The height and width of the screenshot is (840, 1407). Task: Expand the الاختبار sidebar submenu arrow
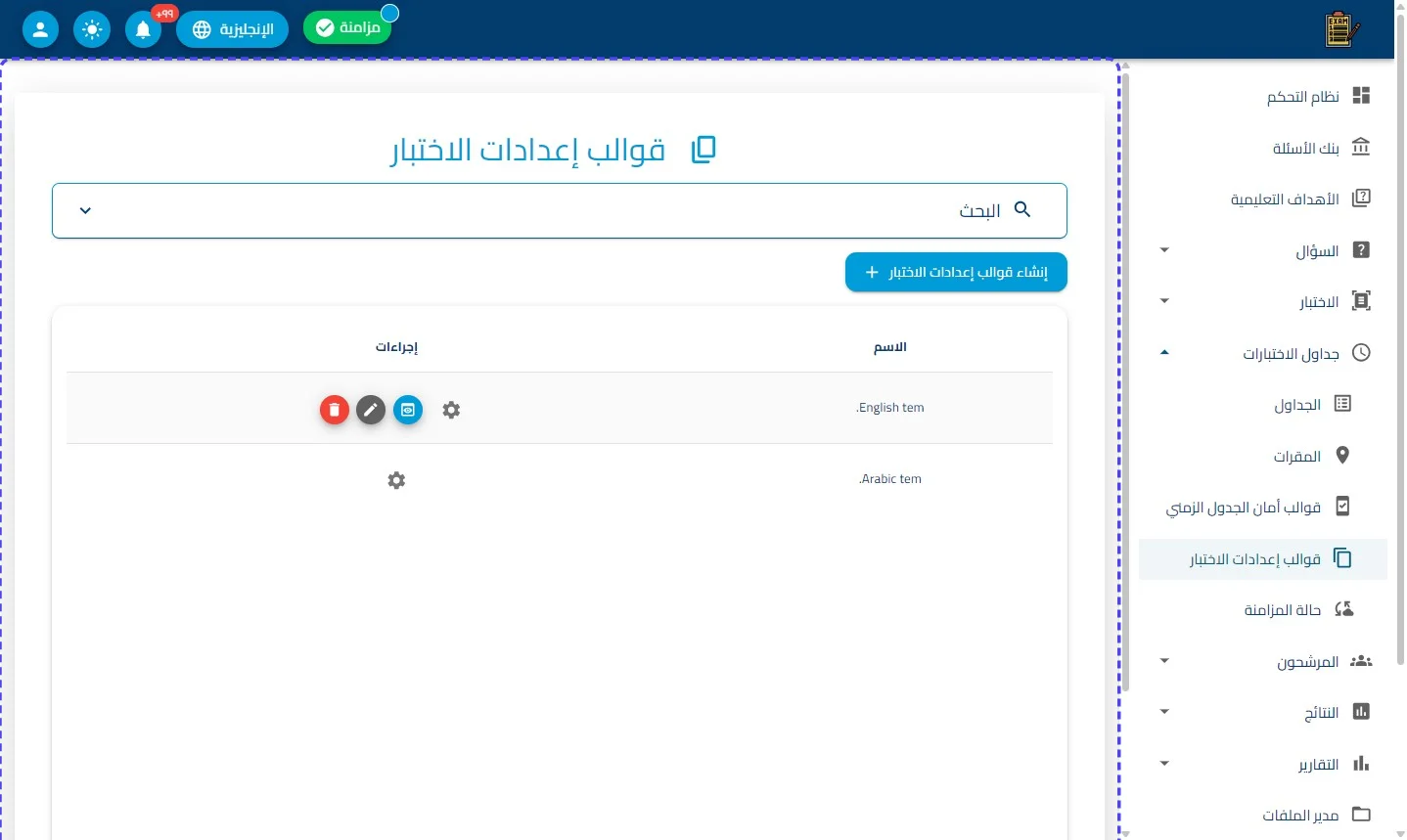tap(1164, 301)
